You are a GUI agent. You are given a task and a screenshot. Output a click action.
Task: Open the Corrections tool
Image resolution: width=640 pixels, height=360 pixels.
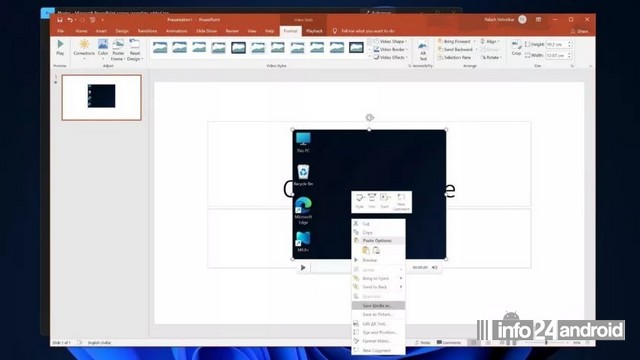(84, 48)
